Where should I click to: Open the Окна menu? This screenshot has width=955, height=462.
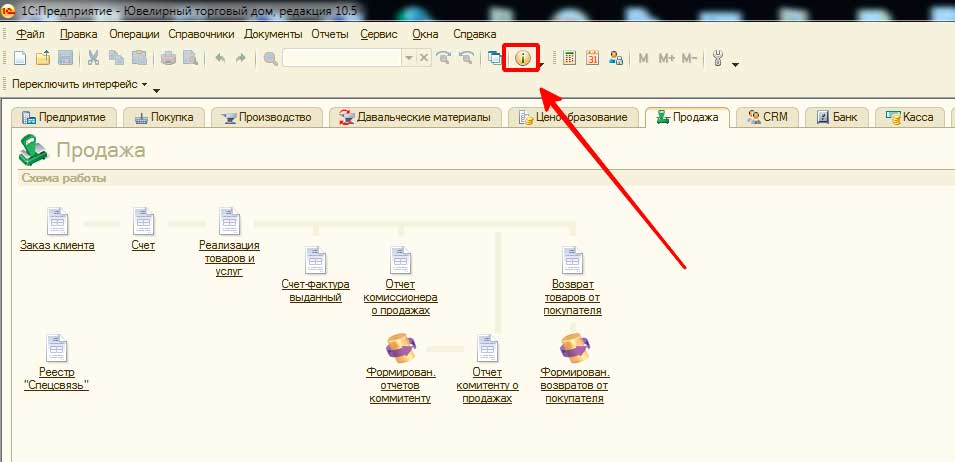(x=425, y=34)
